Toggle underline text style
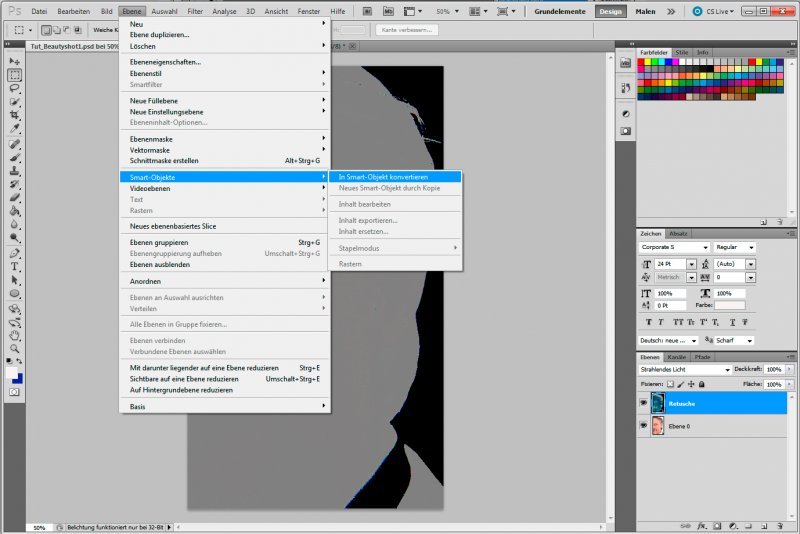Viewport: 800px width, 534px height. (x=732, y=322)
